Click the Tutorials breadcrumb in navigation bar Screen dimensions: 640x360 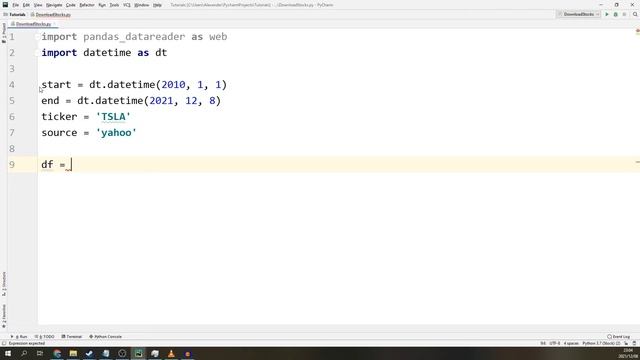[15, 15]
